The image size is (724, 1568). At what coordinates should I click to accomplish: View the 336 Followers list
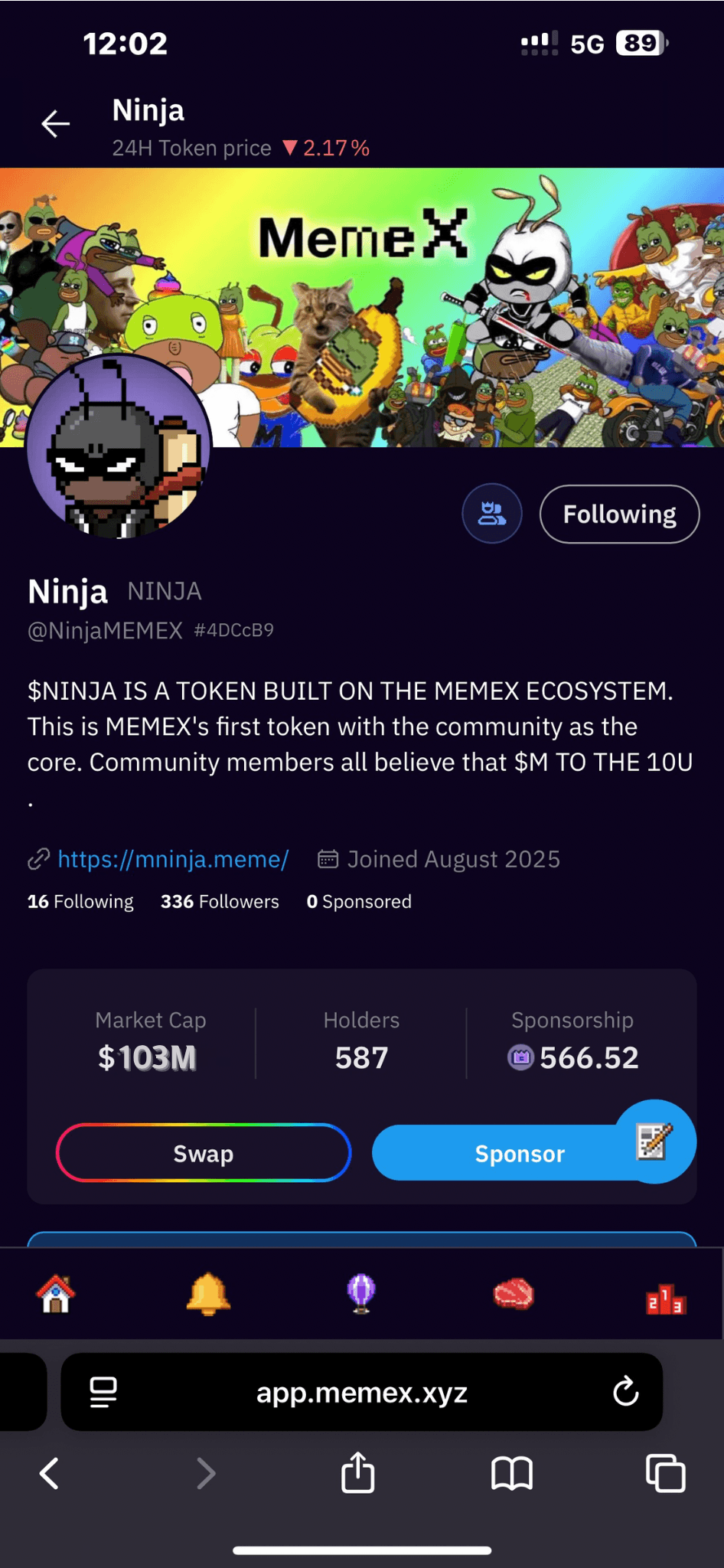click(x=220, y=902)
